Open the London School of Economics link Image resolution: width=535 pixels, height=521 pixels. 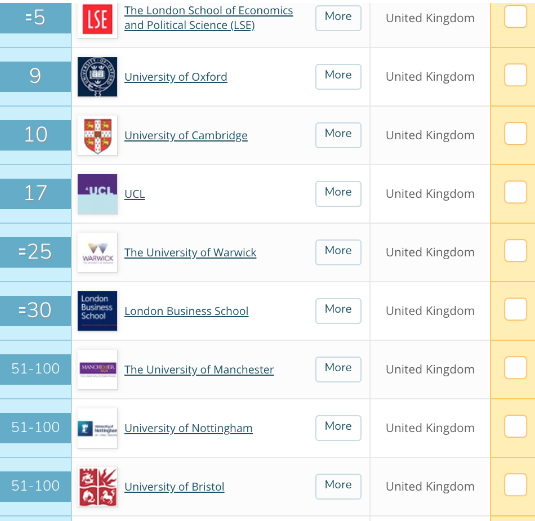click(208, 18)
